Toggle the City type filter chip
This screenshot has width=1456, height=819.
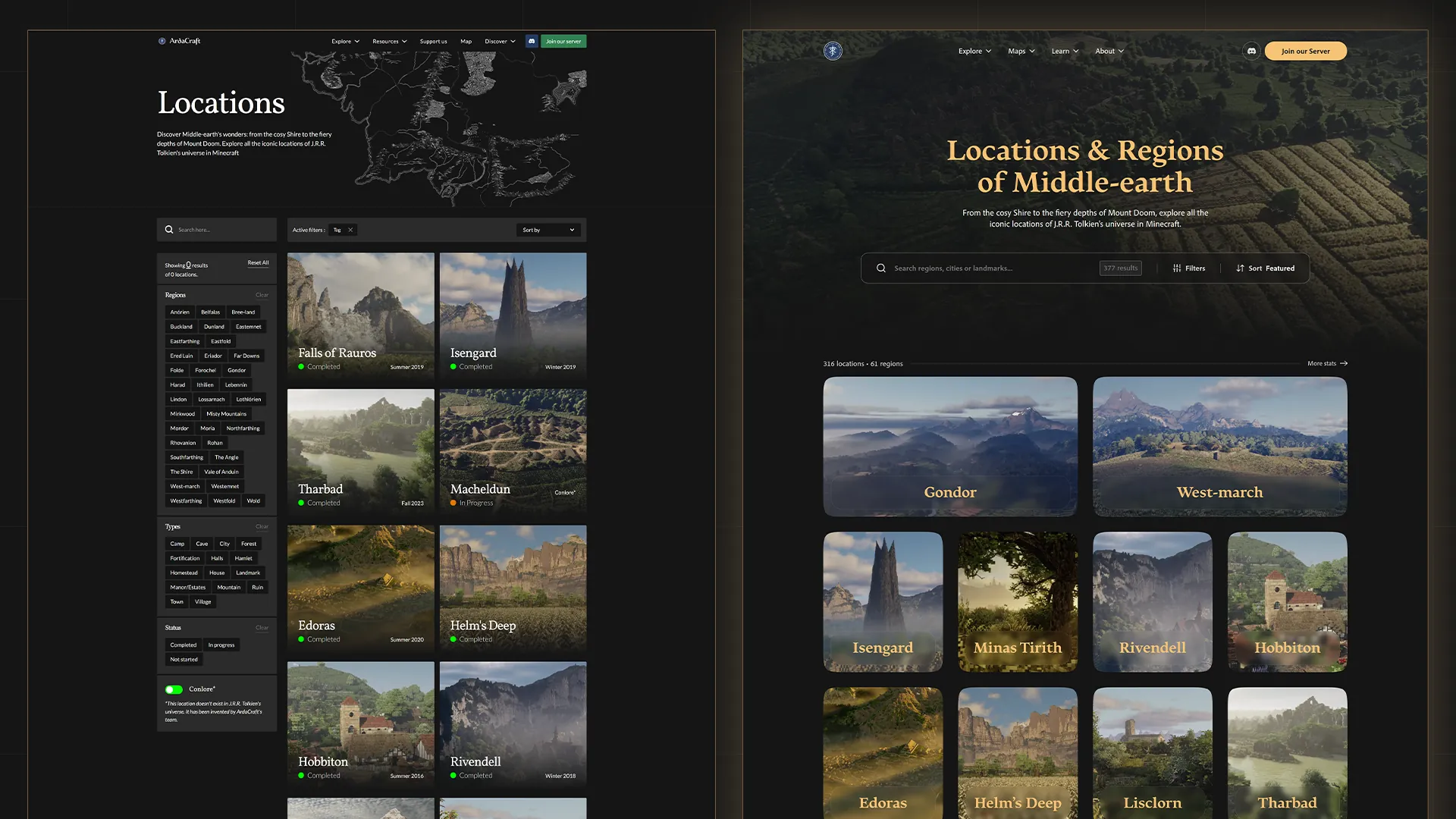(224, 544)
